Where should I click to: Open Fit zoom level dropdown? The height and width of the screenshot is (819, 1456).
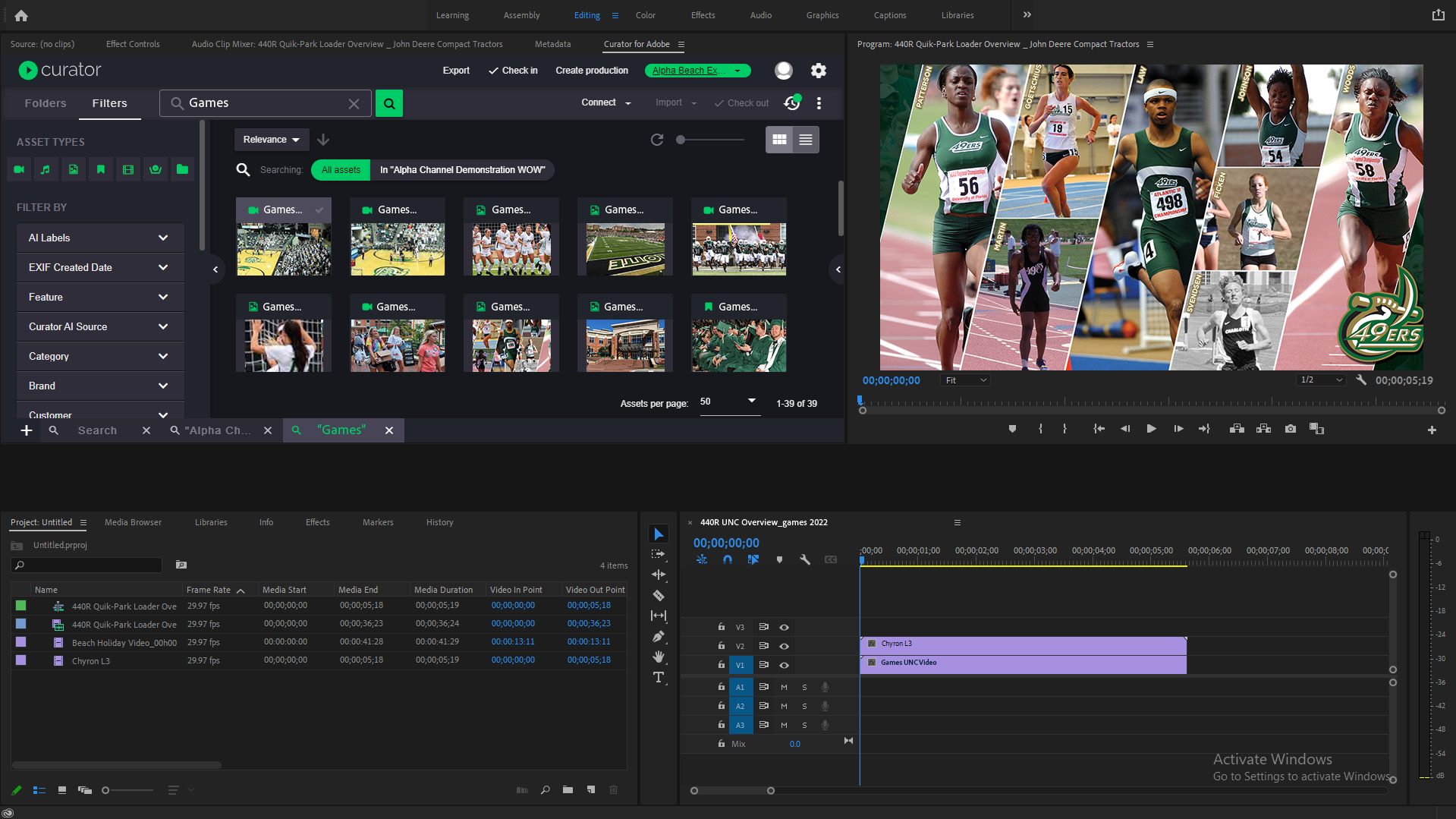[965, 380]
